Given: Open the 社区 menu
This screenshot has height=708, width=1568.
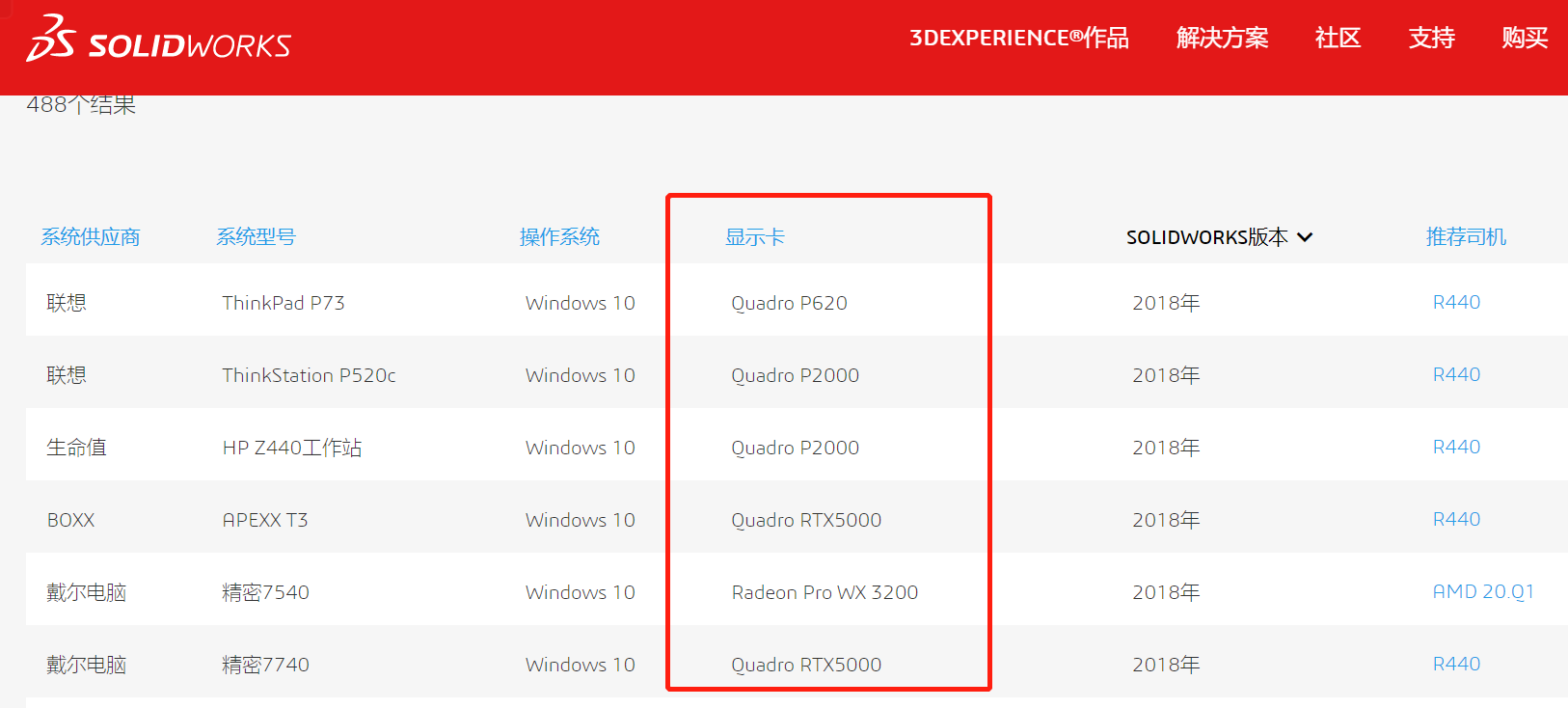Looking at the screenshot, I should pos(1338,38).
